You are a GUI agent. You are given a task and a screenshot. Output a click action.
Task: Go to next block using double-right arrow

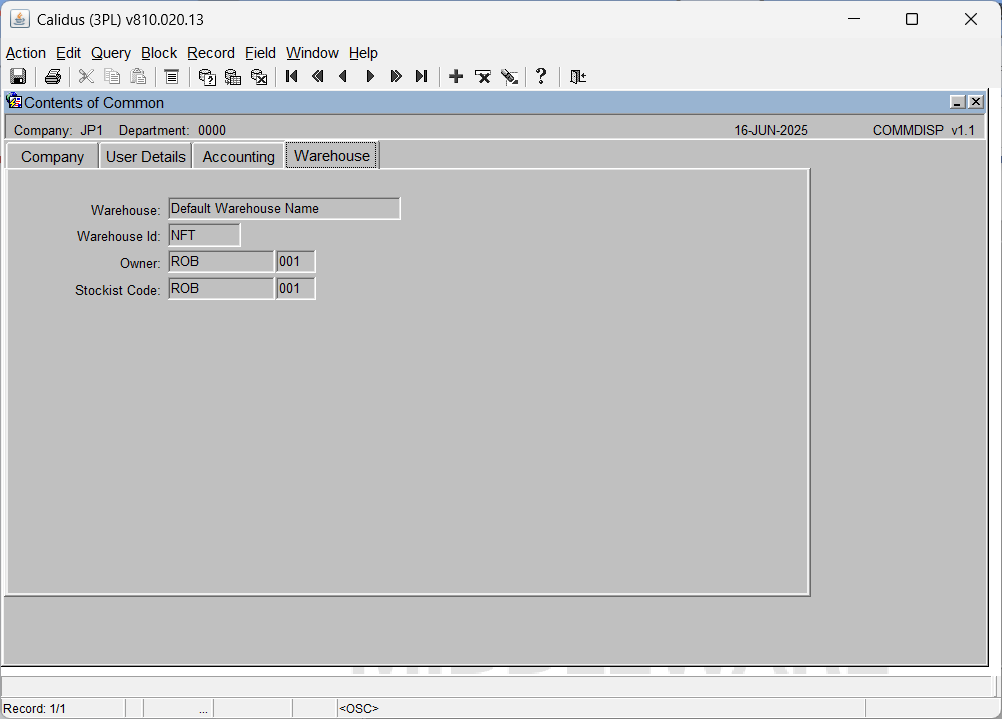pyautogui.click(x=396, y=77)
